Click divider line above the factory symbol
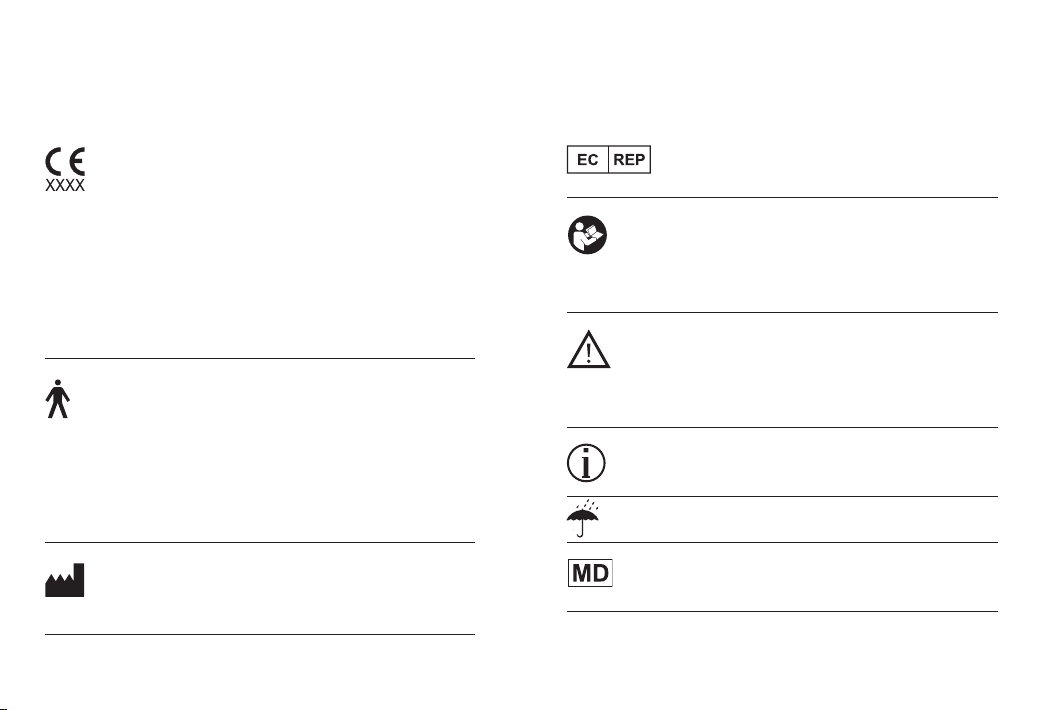 [260, 543]
